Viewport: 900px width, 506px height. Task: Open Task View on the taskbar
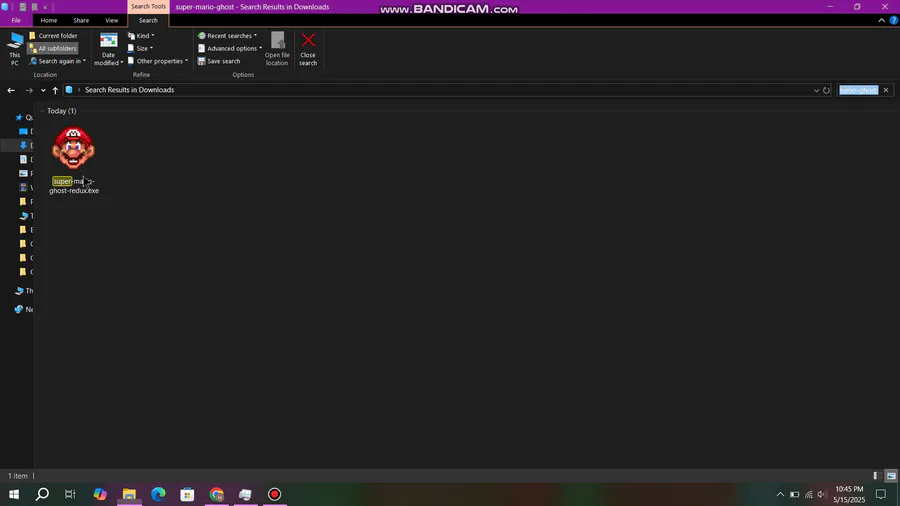[70, 494]
